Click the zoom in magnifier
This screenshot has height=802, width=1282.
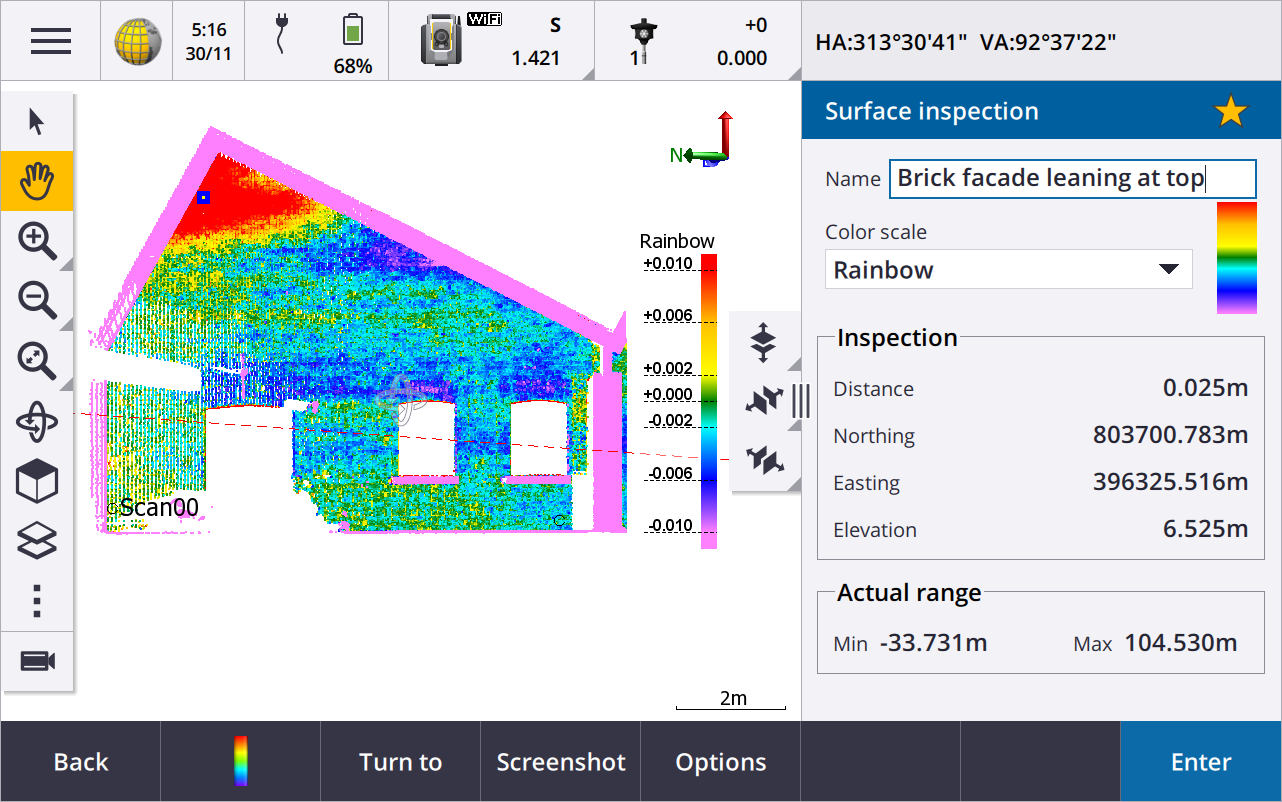tap(37, 241)
